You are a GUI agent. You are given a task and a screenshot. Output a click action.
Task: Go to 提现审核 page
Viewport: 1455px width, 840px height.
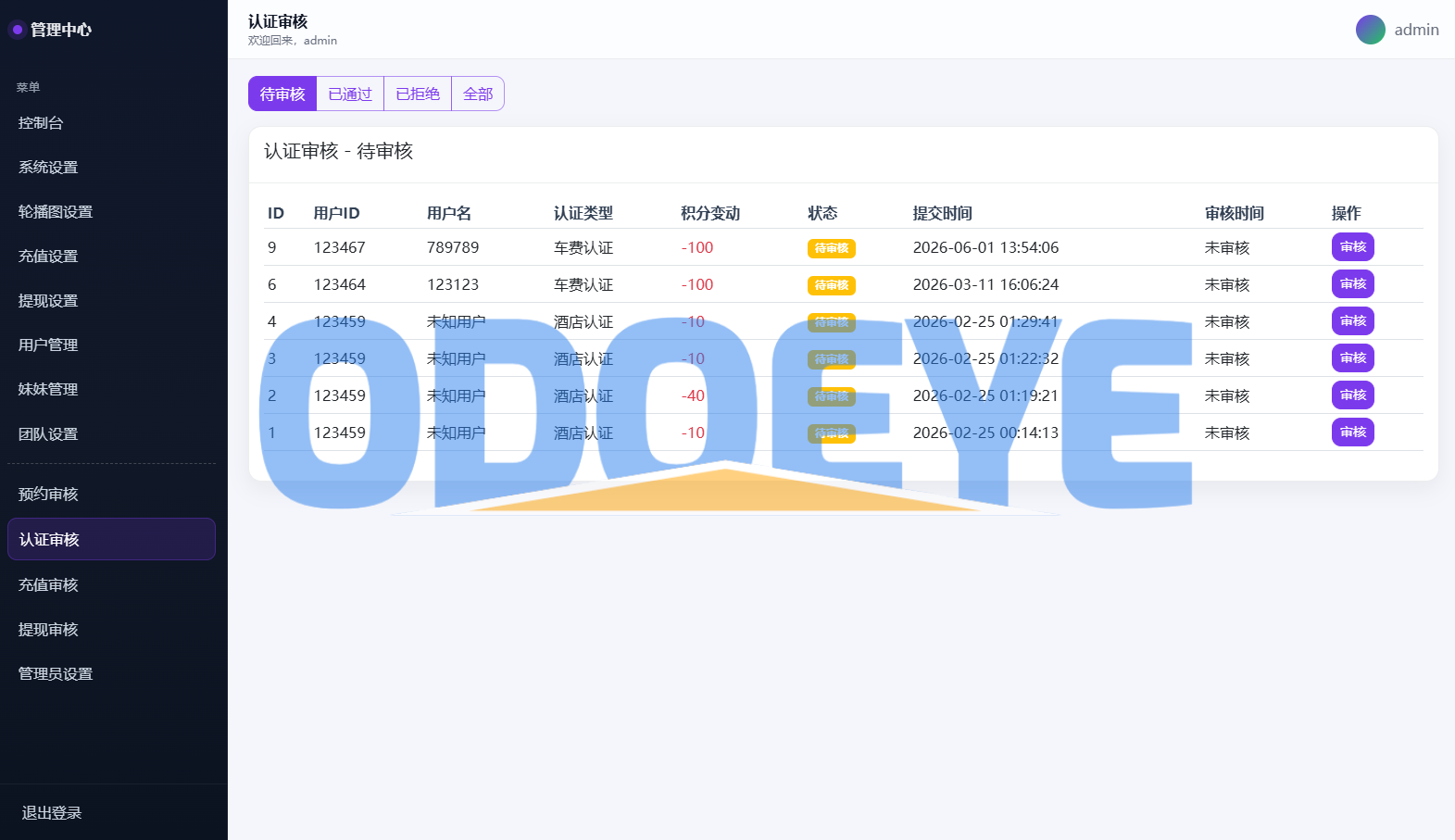(x=111, y=630)
